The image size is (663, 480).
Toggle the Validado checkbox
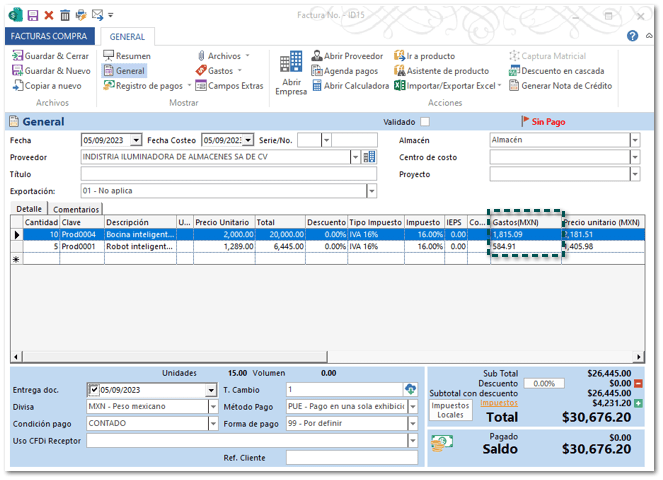[x=425, y=122]
